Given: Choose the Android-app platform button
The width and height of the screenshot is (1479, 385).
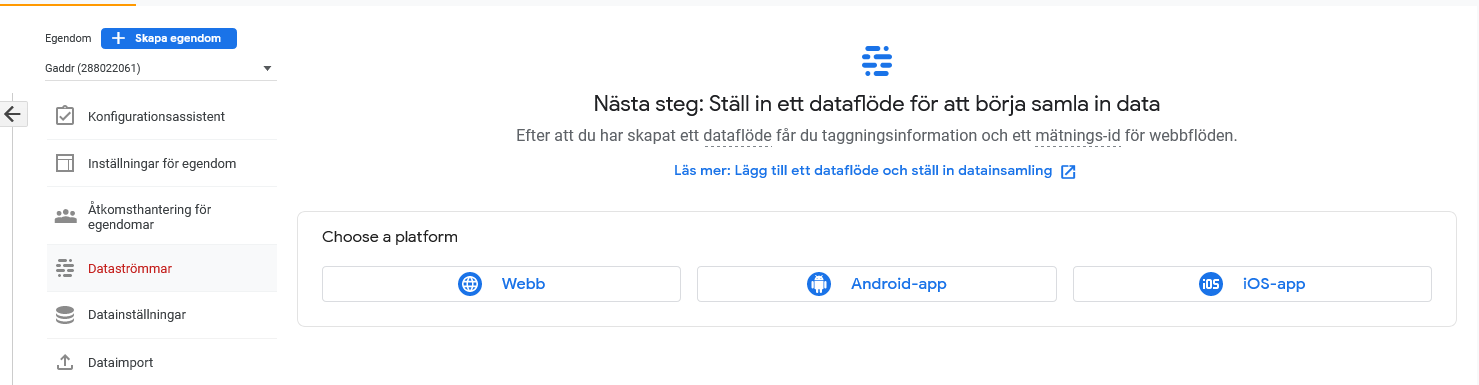Looking at the screenshot, I should click(x=877, y=284).
